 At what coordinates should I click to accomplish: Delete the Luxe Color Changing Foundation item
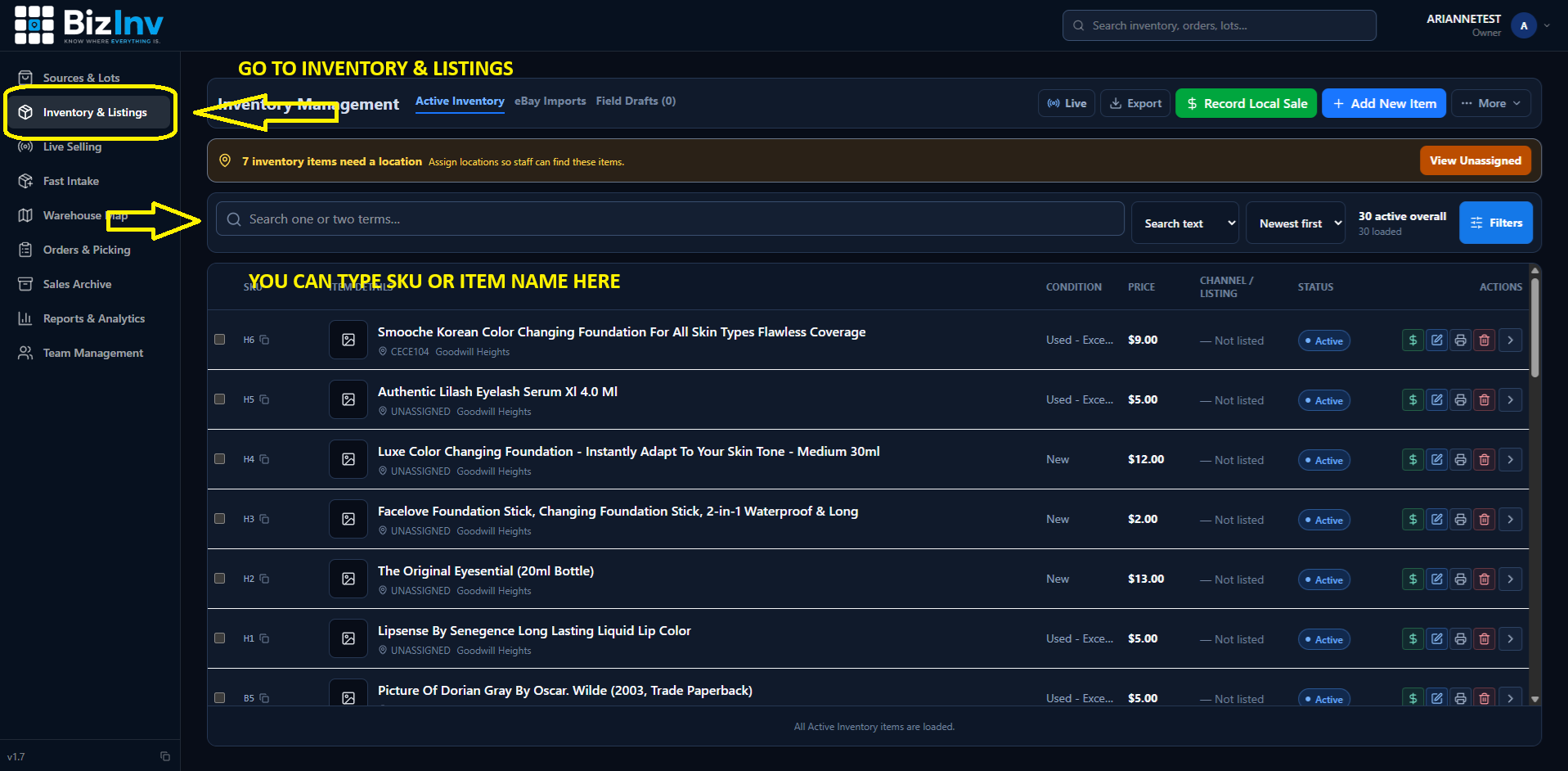tap(1484, 459)
